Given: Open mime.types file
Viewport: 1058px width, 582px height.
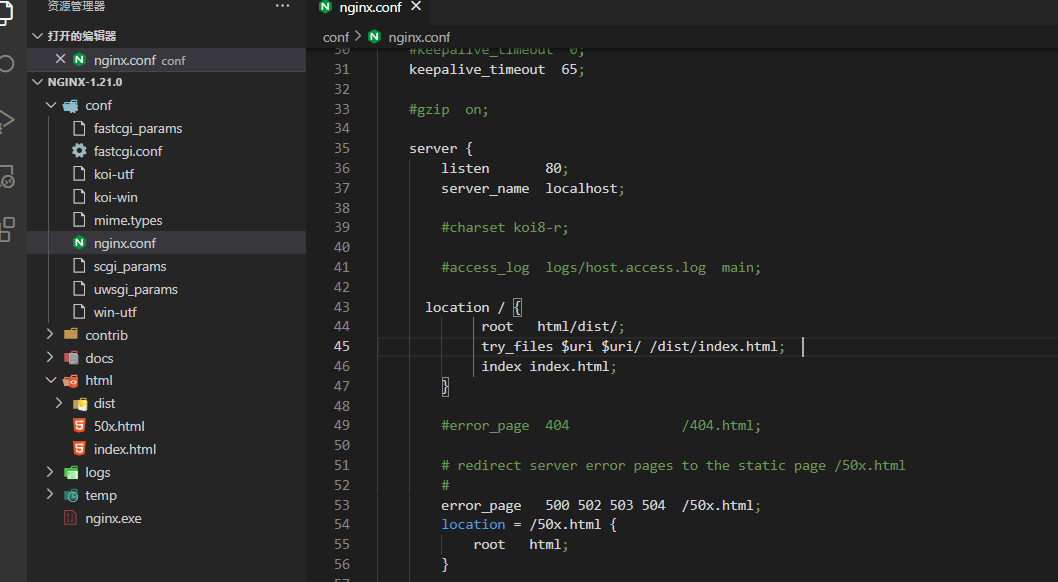Looking at the screenshot, I should click(x=128, y=220).
